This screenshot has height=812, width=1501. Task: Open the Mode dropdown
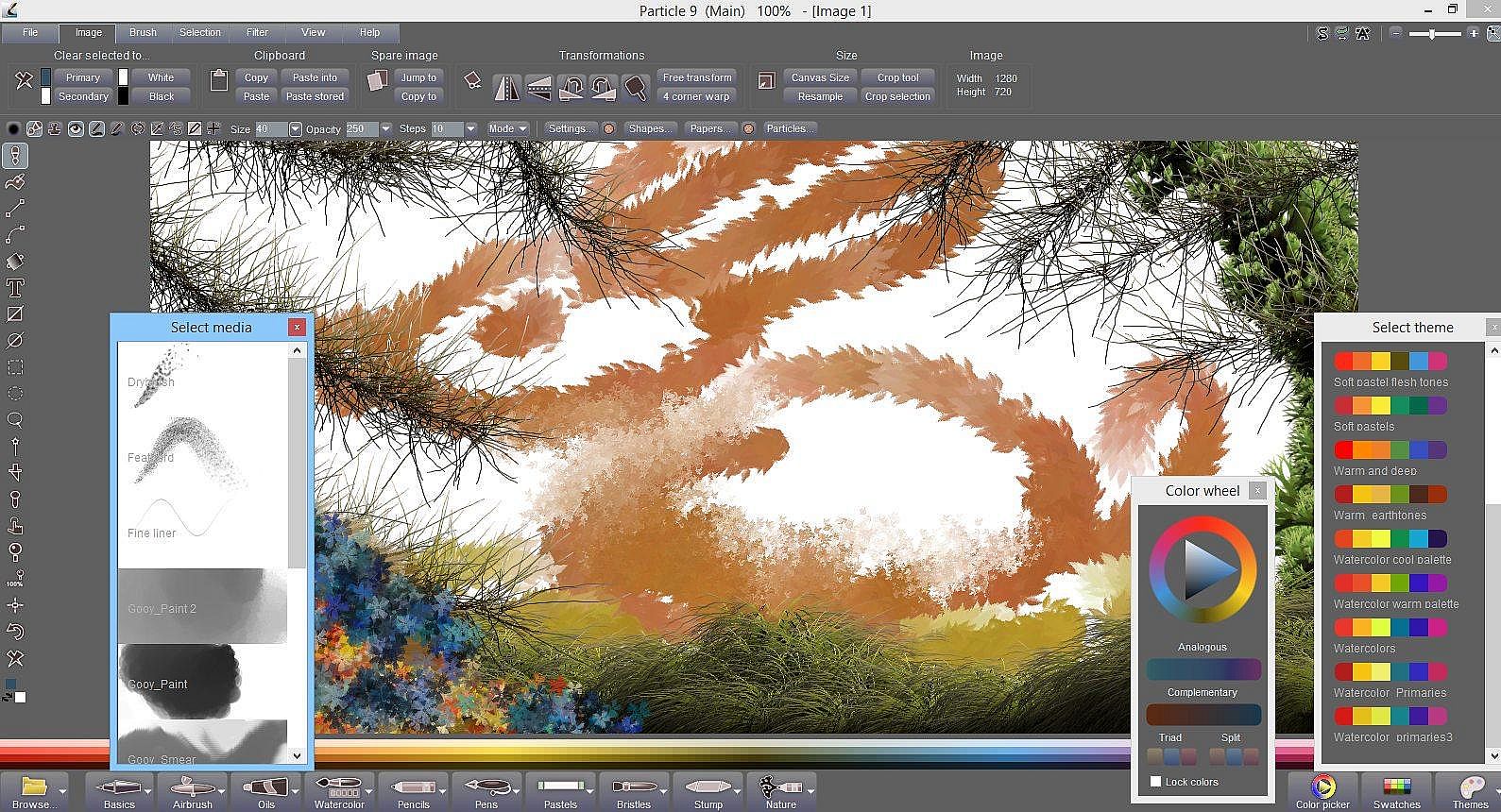click(x=507, y=128)
